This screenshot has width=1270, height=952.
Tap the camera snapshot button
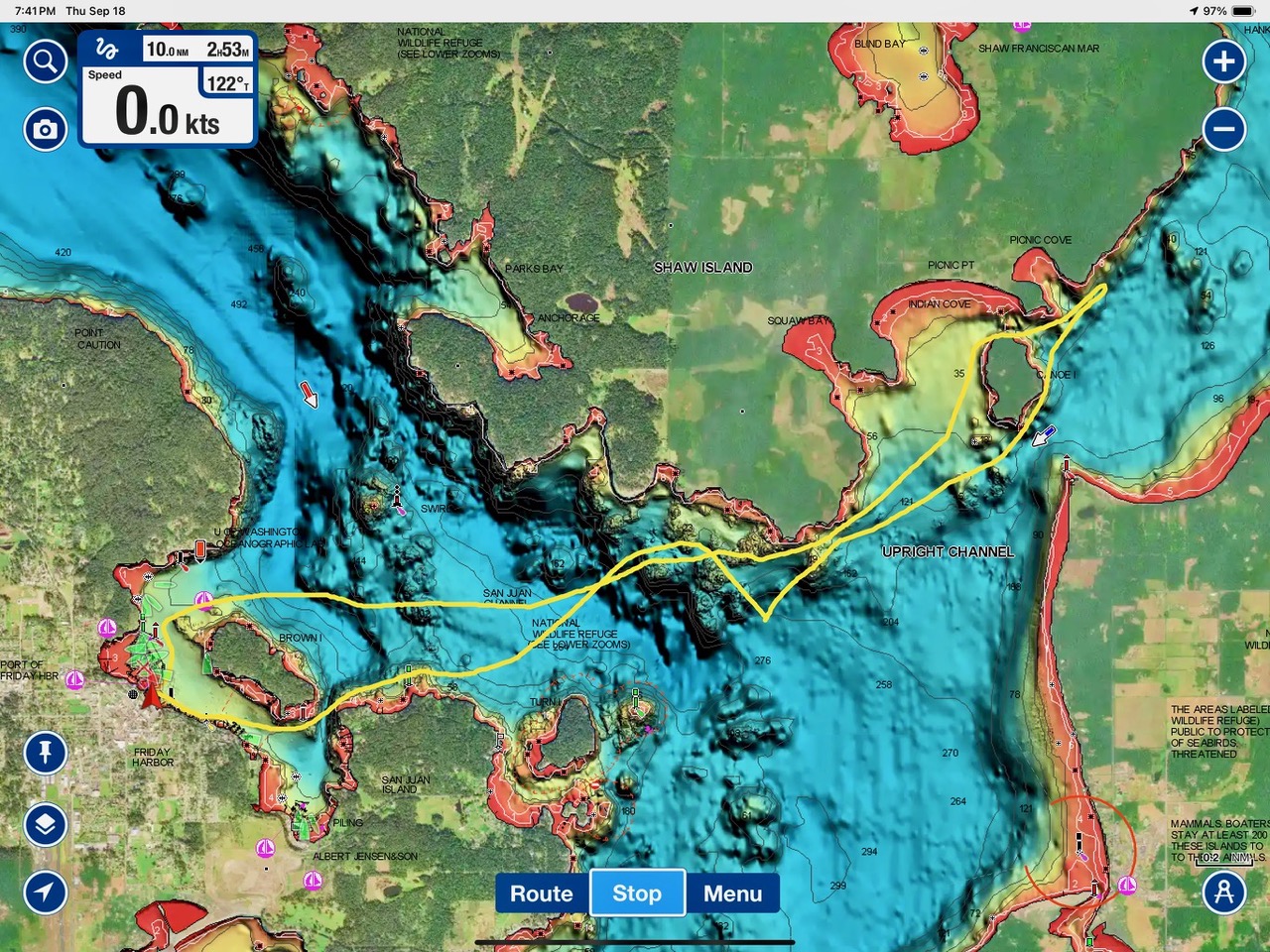pos(46,129)
